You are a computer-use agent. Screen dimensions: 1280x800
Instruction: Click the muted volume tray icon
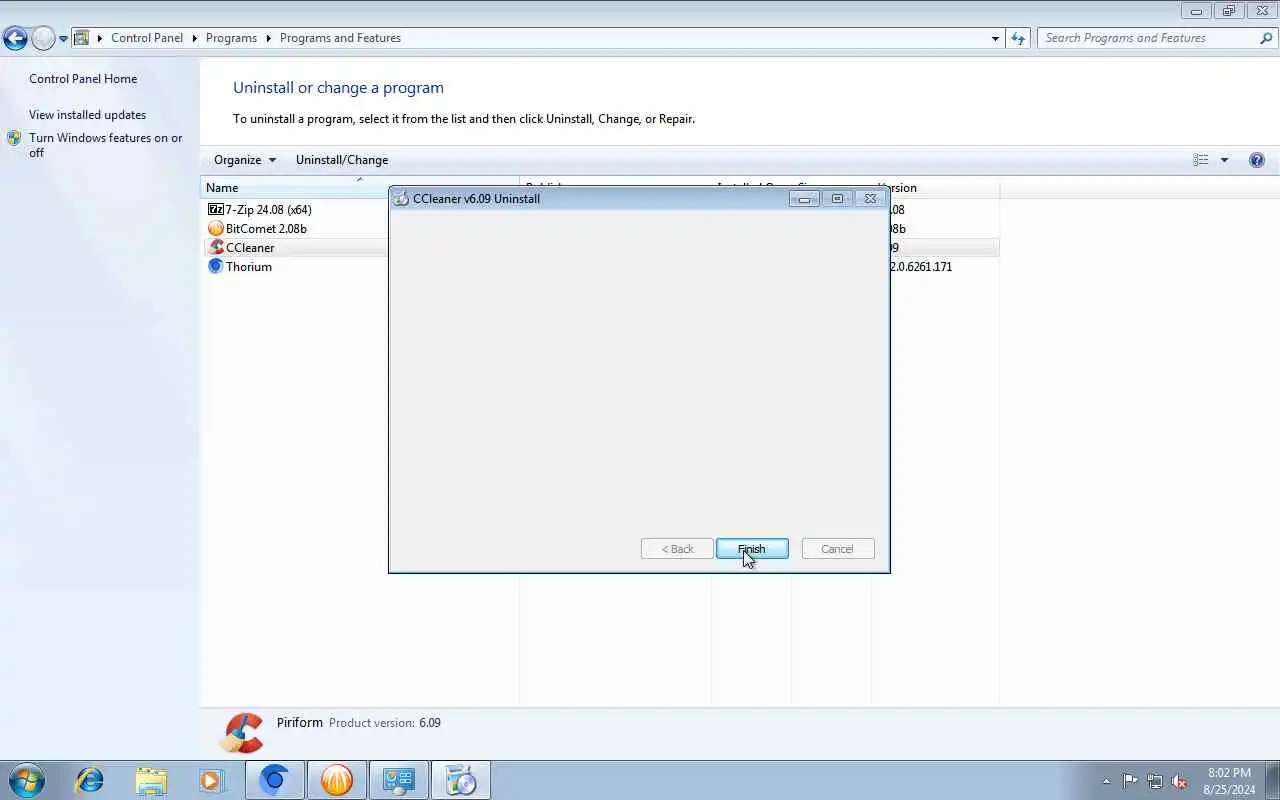point(1179,781)
